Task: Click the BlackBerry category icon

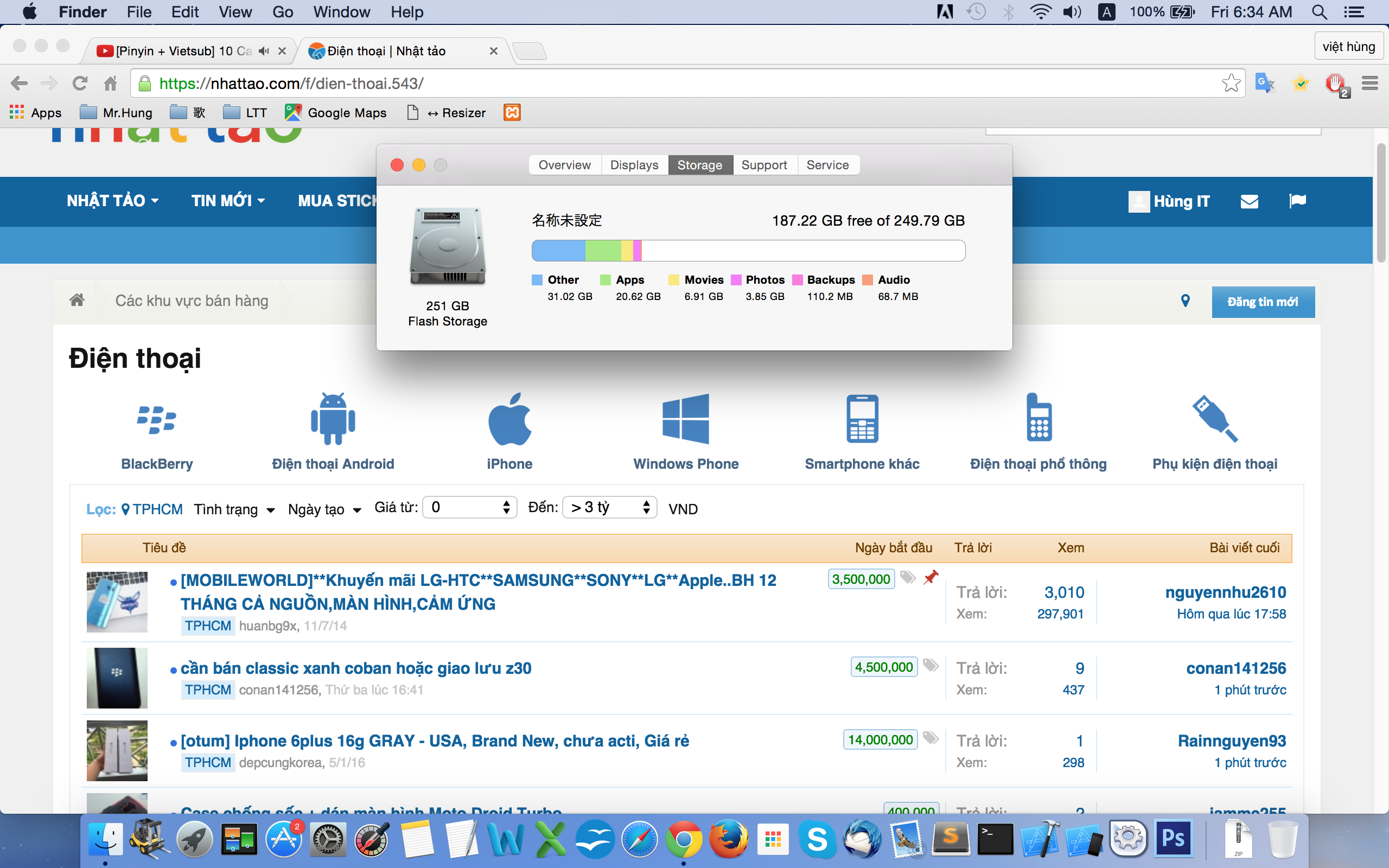Action: click(x=156, y=420)
